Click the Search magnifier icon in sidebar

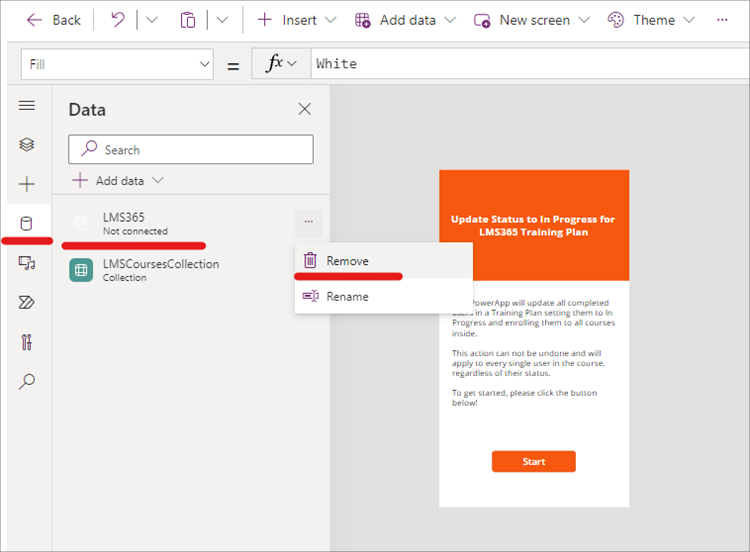click(27, 381)
